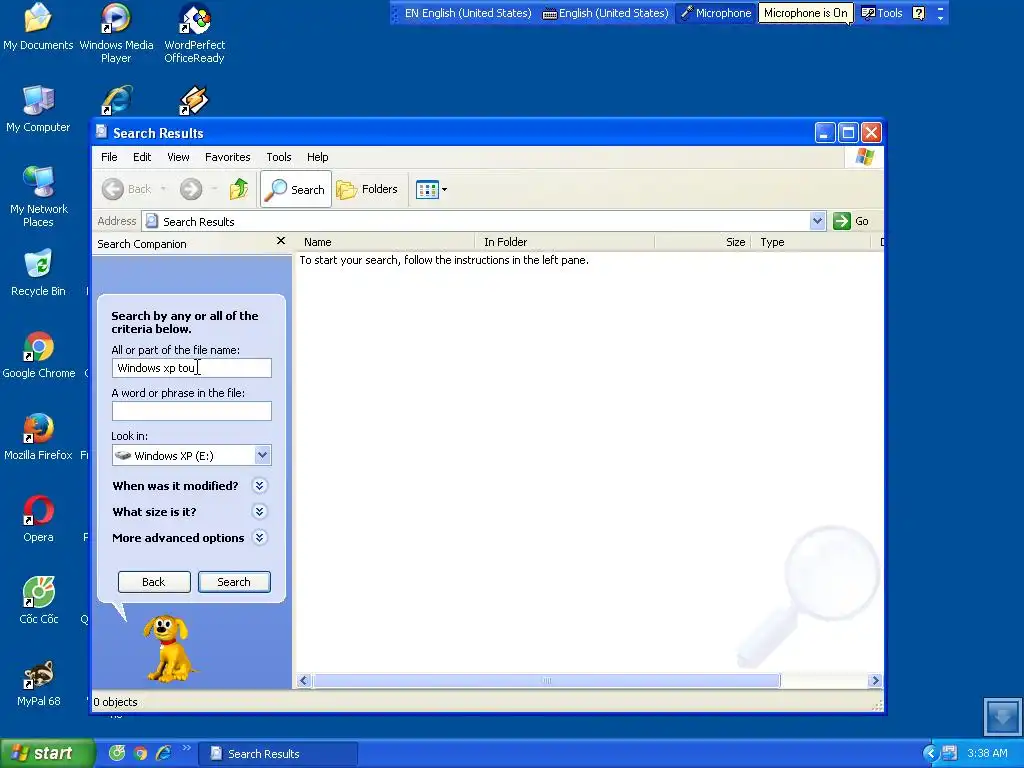Open the File menu
1024x768 pixels.
click(x=109, y=157)
